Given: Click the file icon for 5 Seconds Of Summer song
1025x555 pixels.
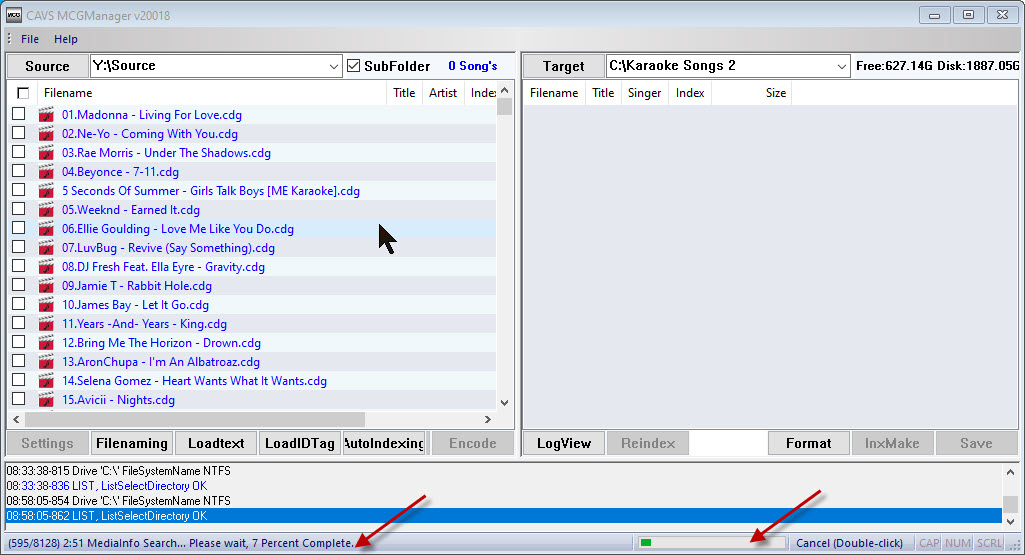Looking at the screenshot, I should click(46, 191).
